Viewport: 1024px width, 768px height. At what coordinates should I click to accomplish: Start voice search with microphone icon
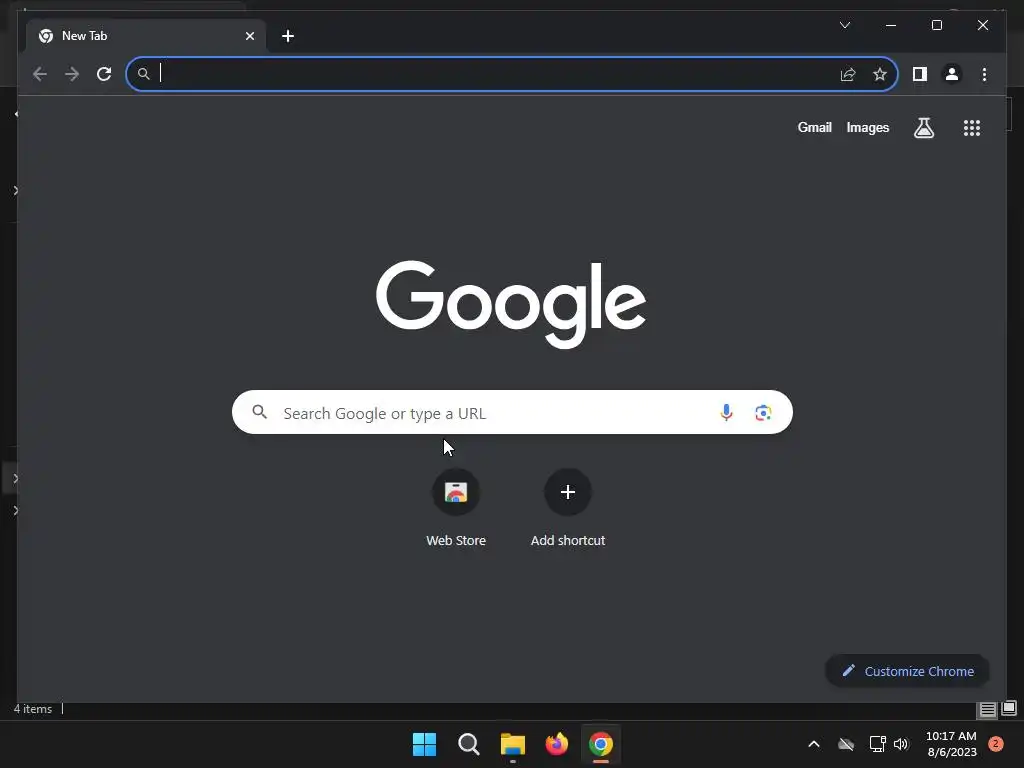tap(726, 413)
